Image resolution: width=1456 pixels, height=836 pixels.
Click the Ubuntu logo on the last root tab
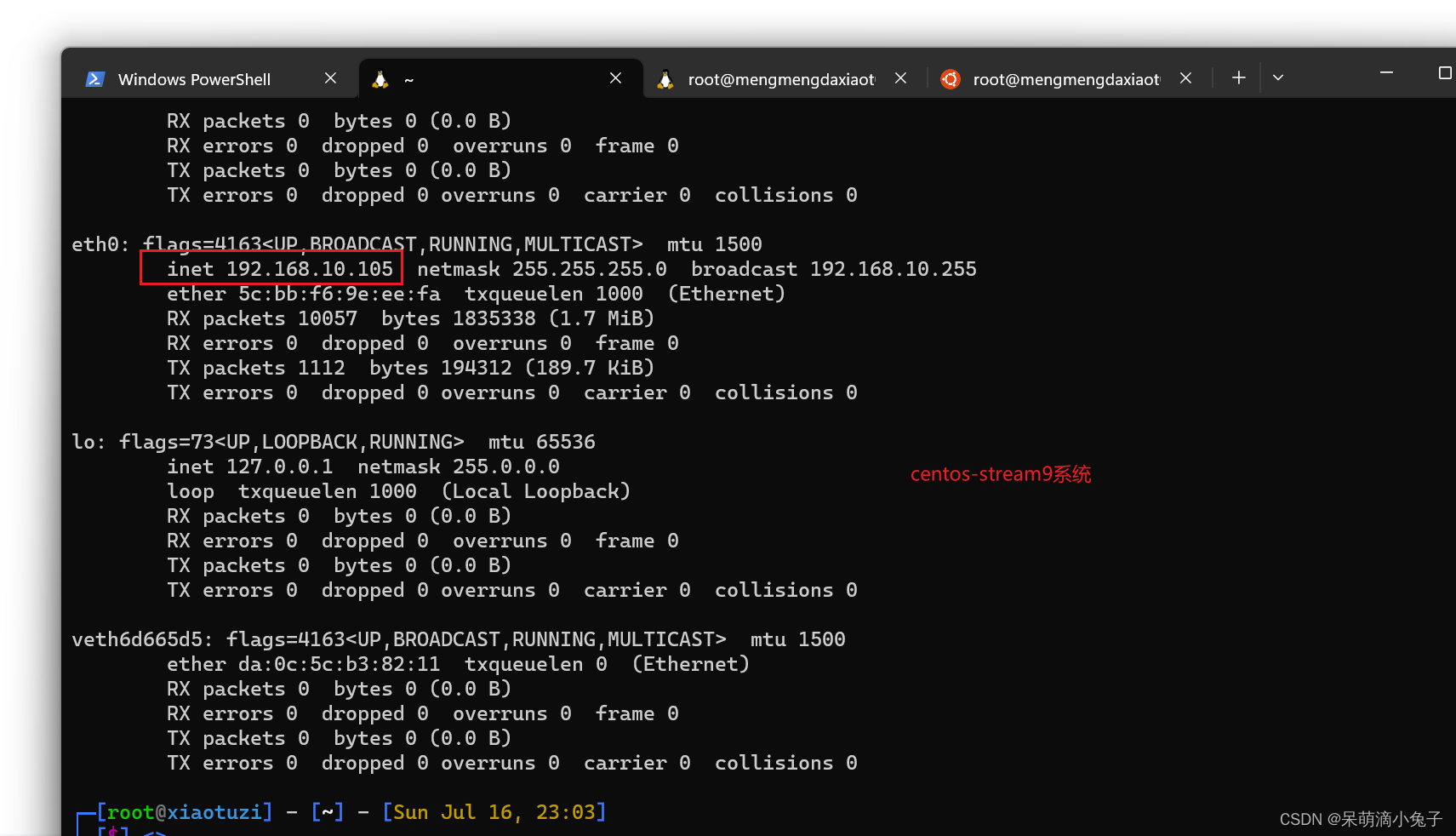951,79
